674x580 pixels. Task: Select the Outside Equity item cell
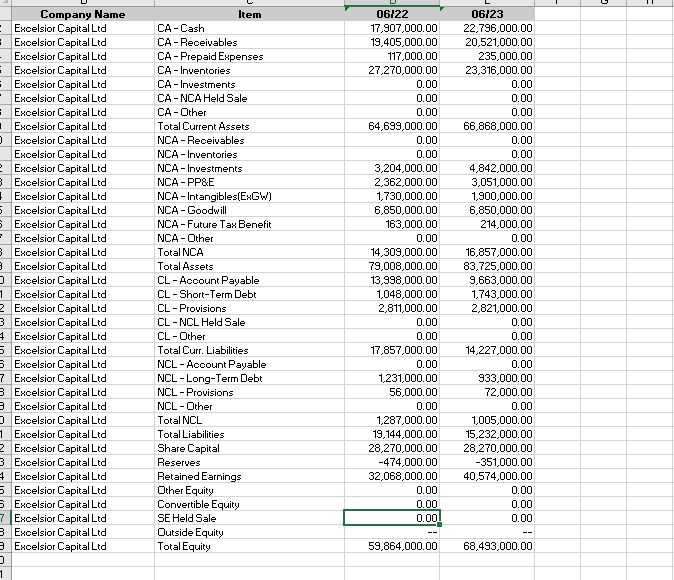click(x=249, y=532)
